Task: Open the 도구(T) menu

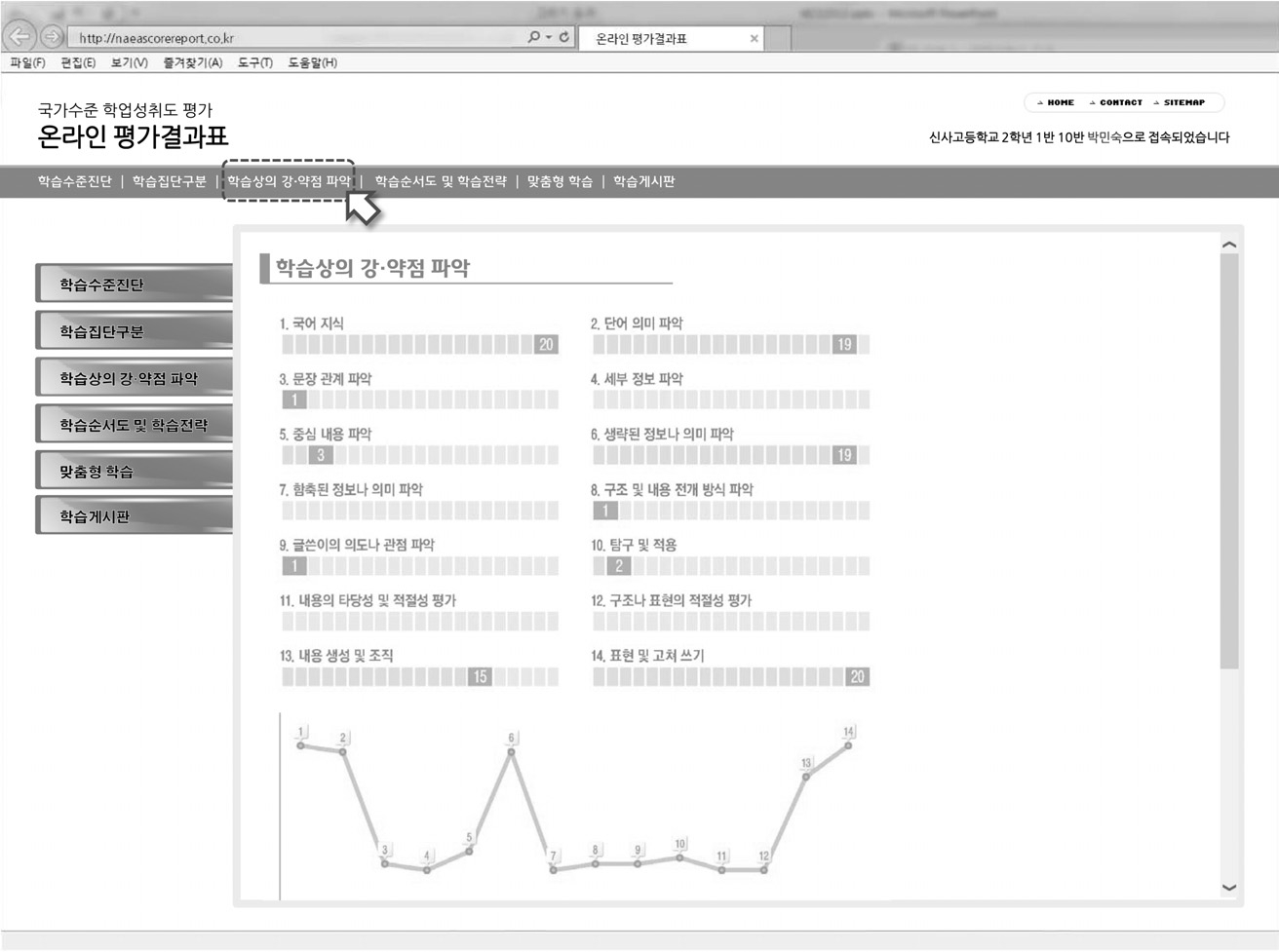Action: coord(255,62)
